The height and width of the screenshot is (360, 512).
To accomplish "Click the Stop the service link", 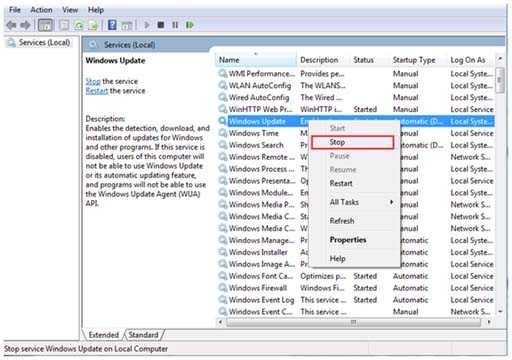I will tap(93, 81).
